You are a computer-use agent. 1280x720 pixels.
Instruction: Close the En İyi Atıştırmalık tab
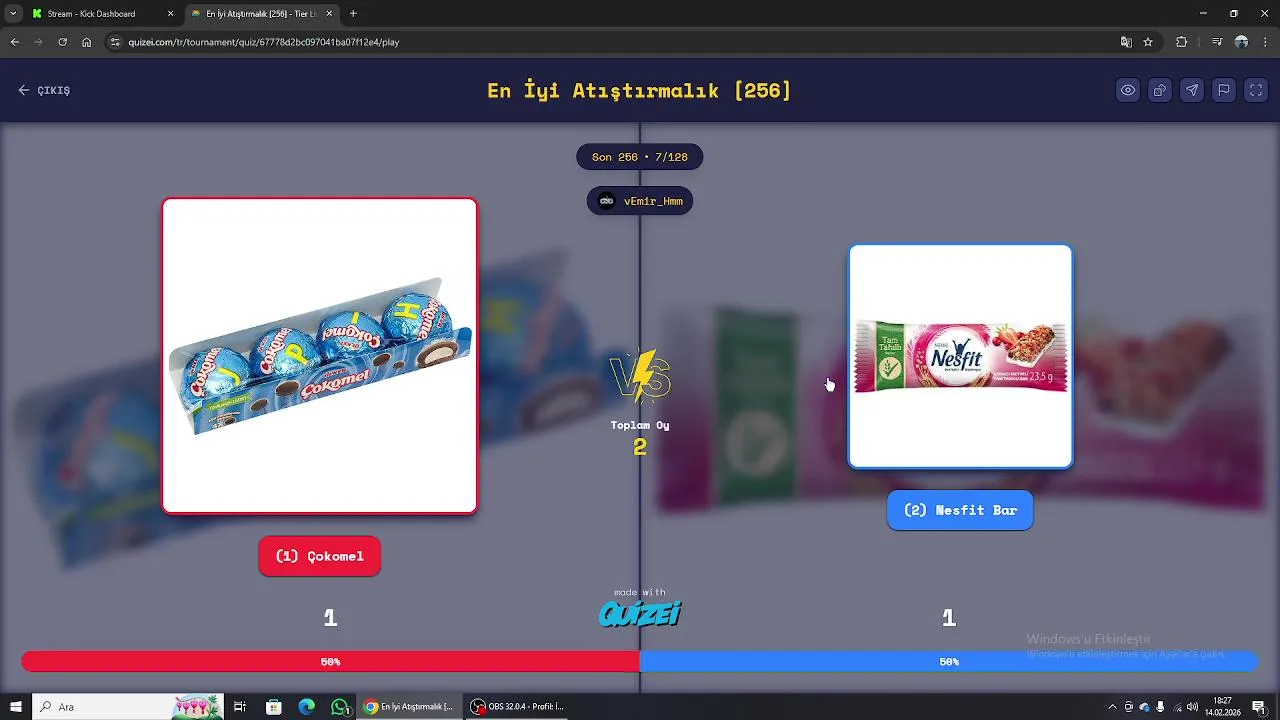point(330,14)
